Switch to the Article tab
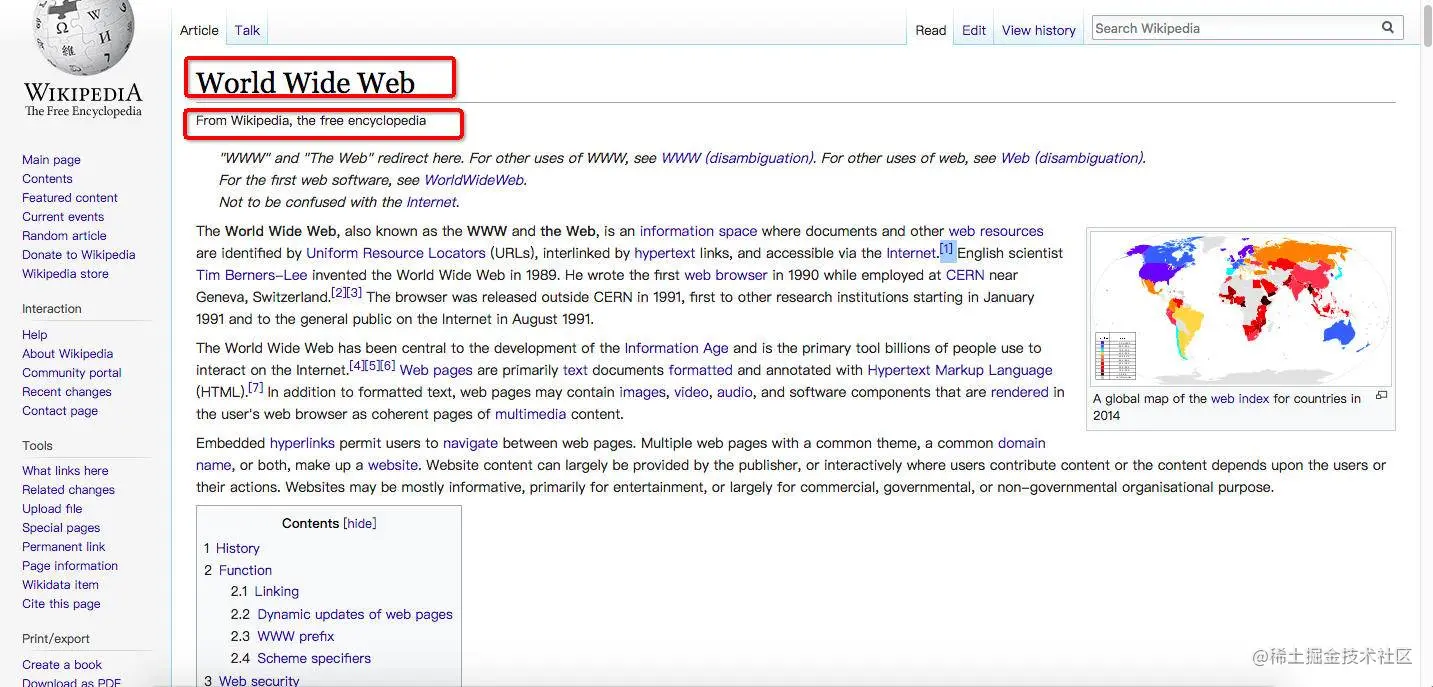 [199, 30]
